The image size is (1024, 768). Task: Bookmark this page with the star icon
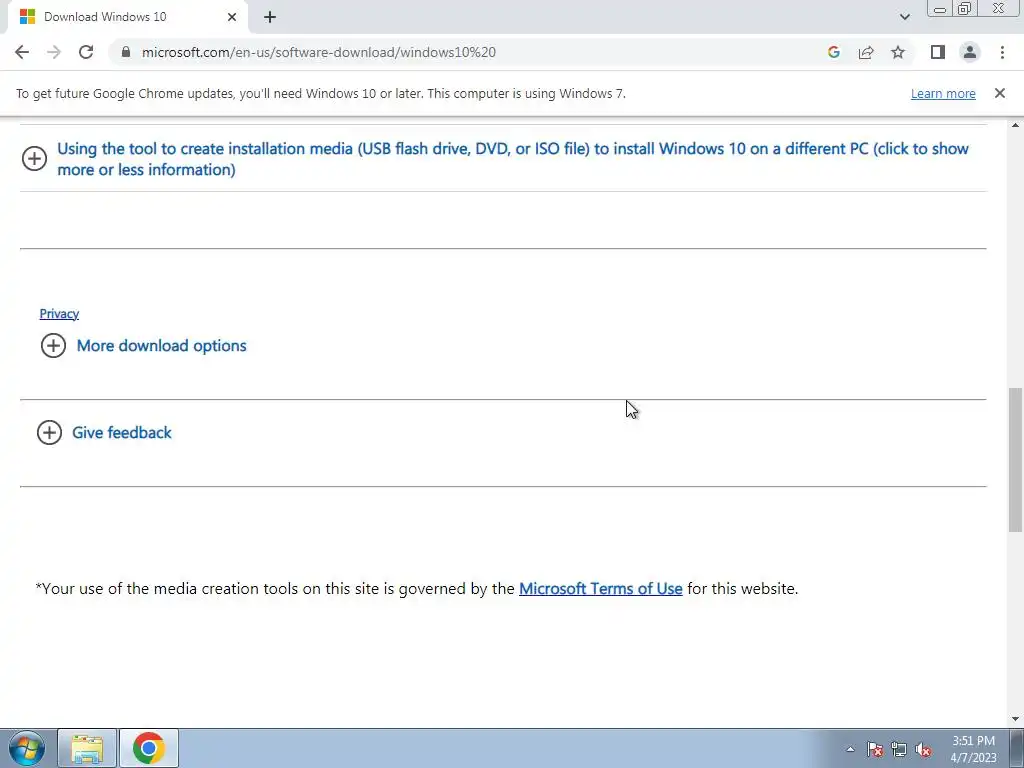point(898,52)
